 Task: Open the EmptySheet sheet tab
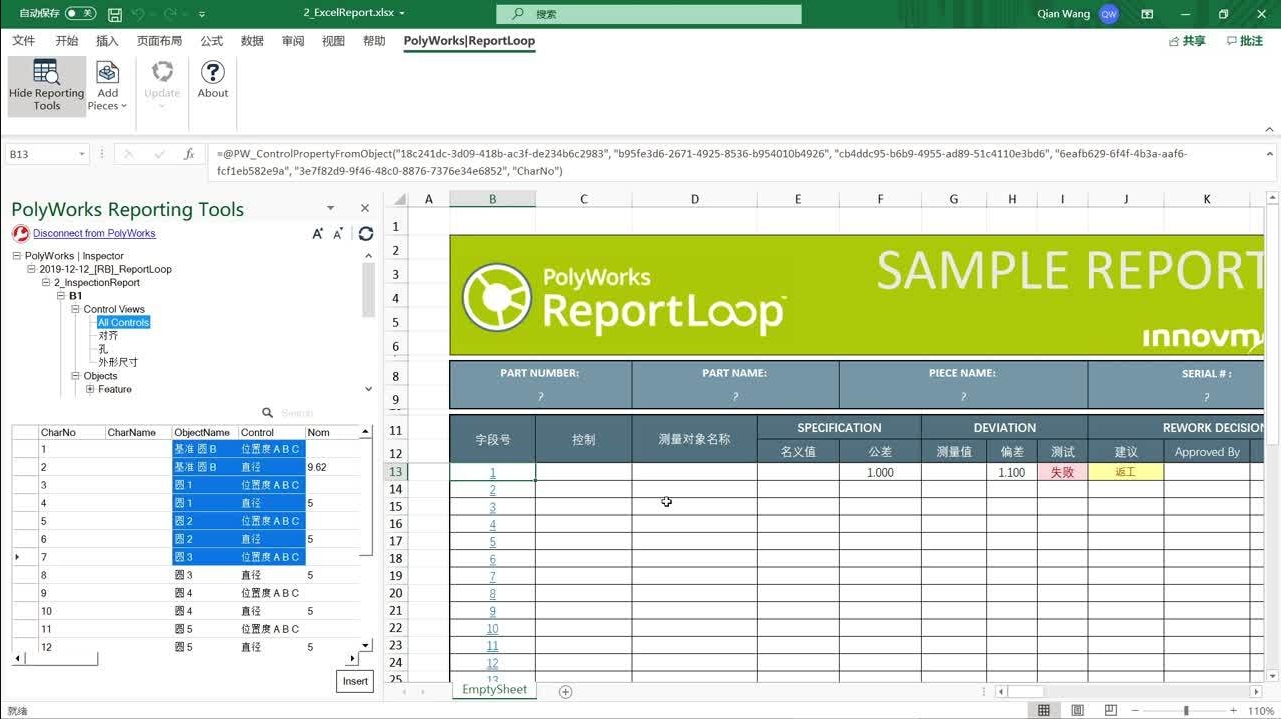point(494,690)
